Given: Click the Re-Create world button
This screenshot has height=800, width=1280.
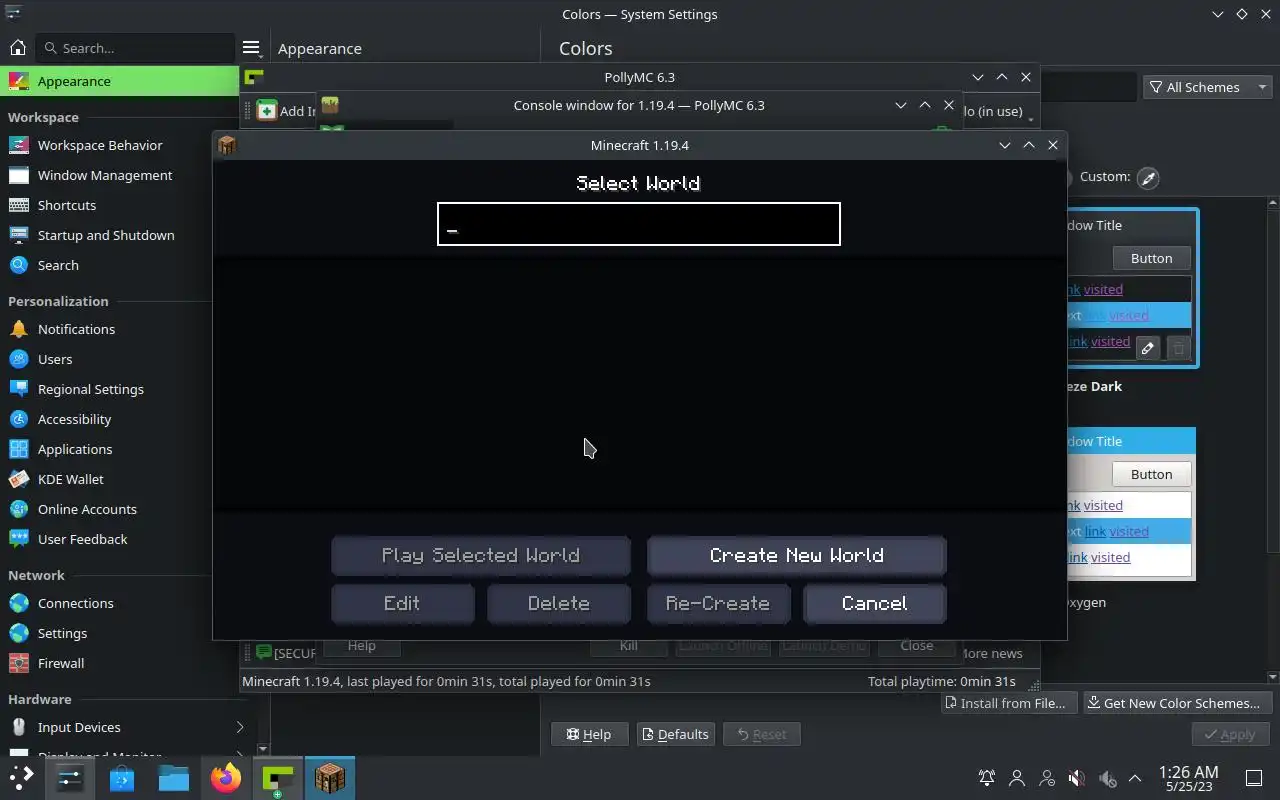Looking at the screenshot, I should 718,603.
